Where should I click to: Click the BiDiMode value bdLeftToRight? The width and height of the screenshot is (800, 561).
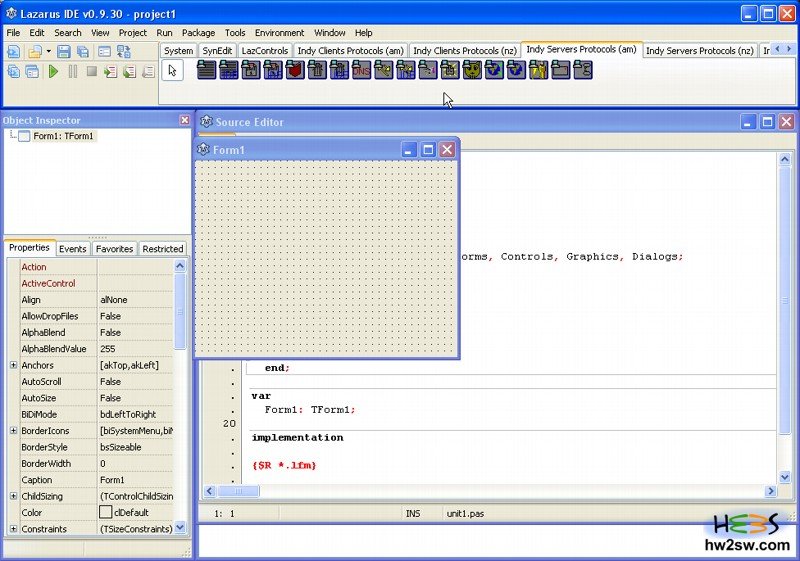135,415
